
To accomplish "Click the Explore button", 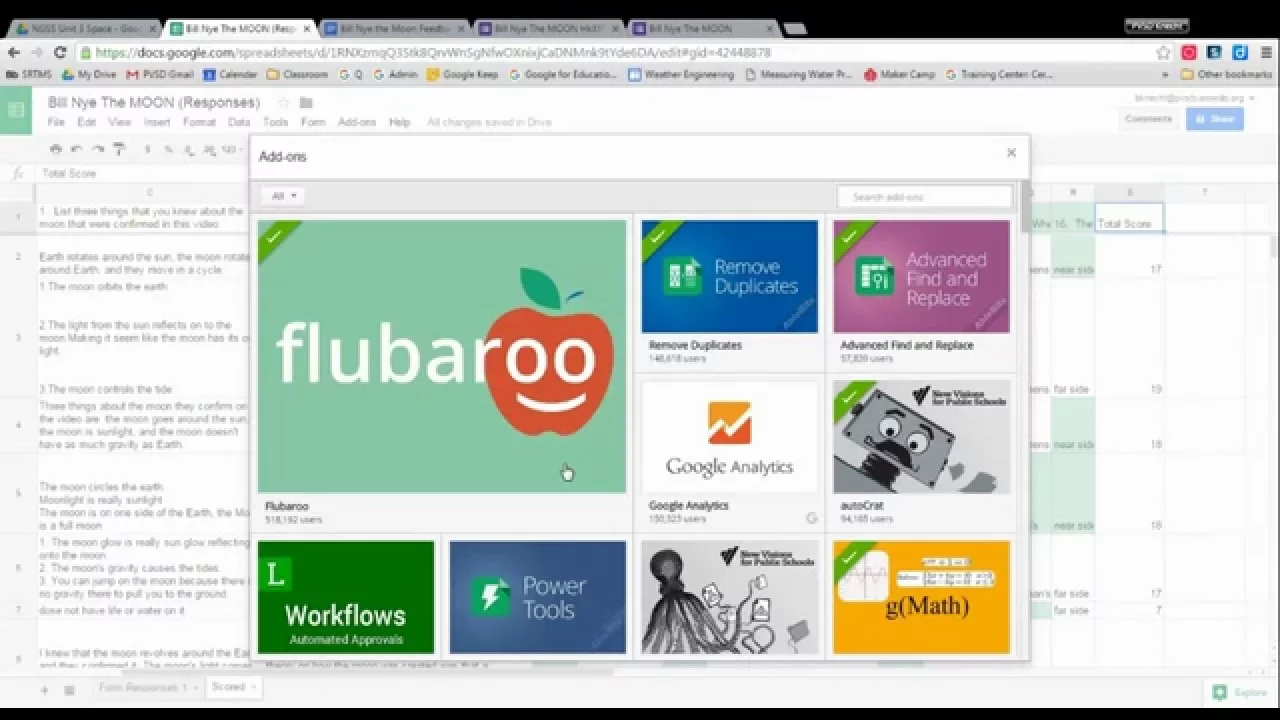I will click(1240, 692).
